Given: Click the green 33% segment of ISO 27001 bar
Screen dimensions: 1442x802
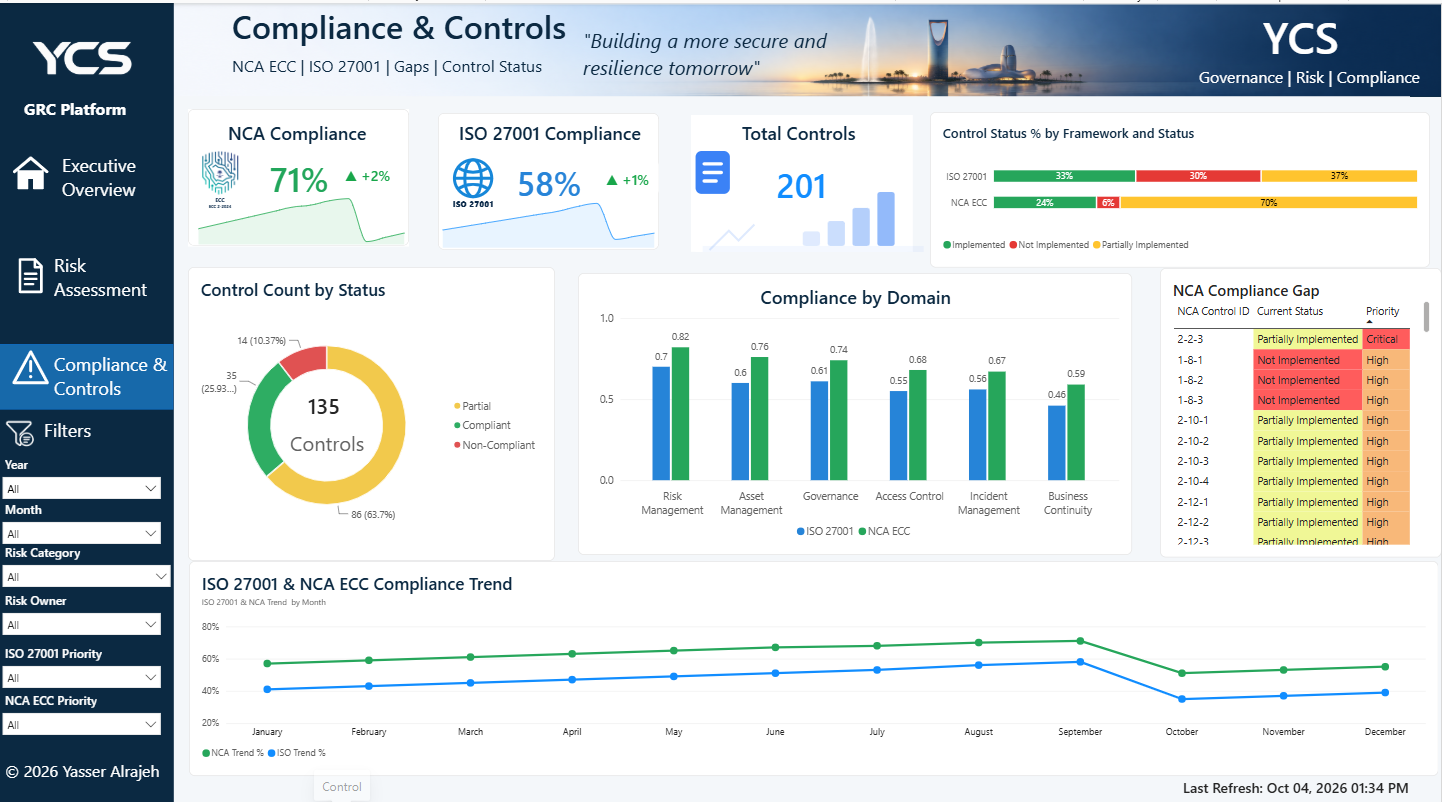Looking at the screenshot, I should [x=1064, y=176].
